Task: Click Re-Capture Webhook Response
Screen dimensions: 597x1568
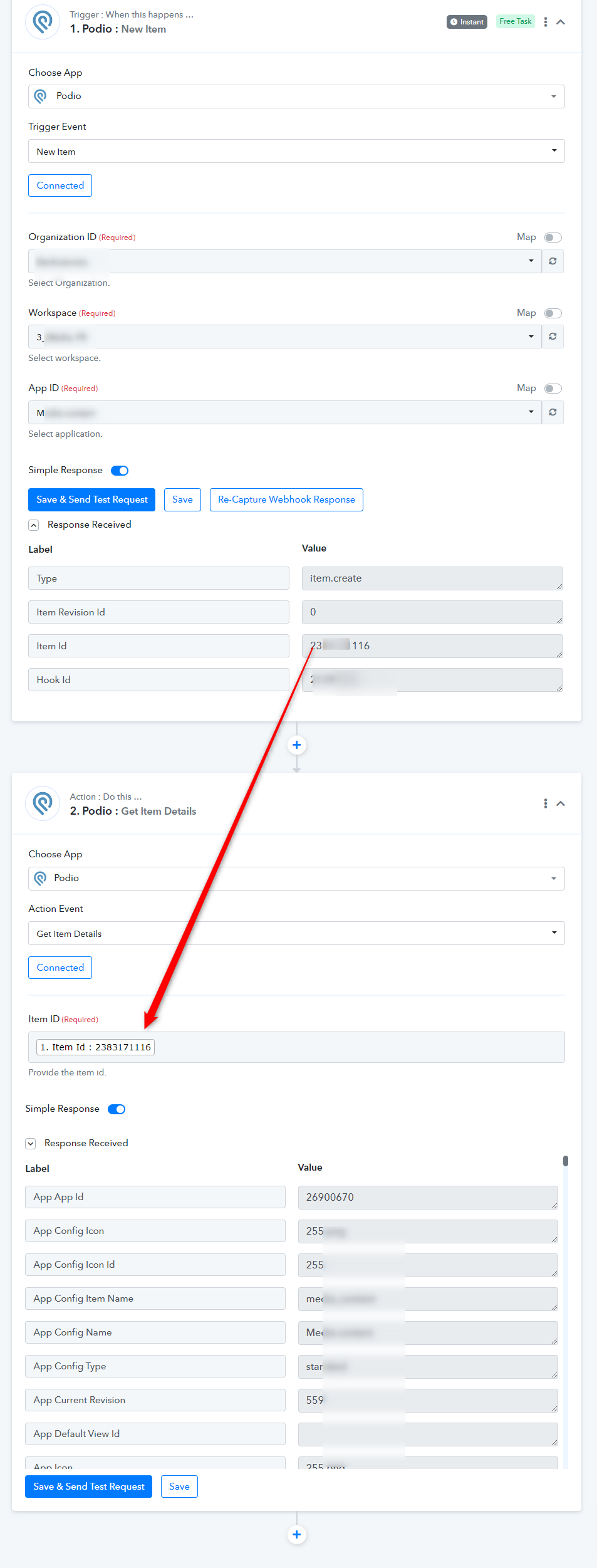Action: (x=286, y=499)
